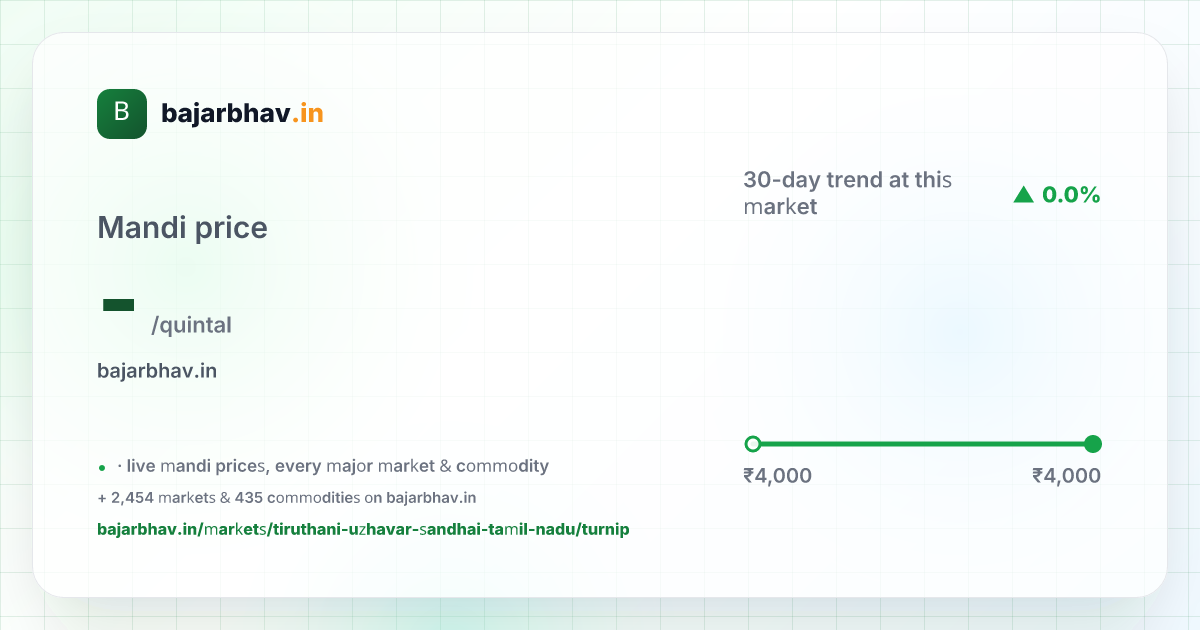
Task: Click the left '₹4,000' price label
Action: click(777, 476)
